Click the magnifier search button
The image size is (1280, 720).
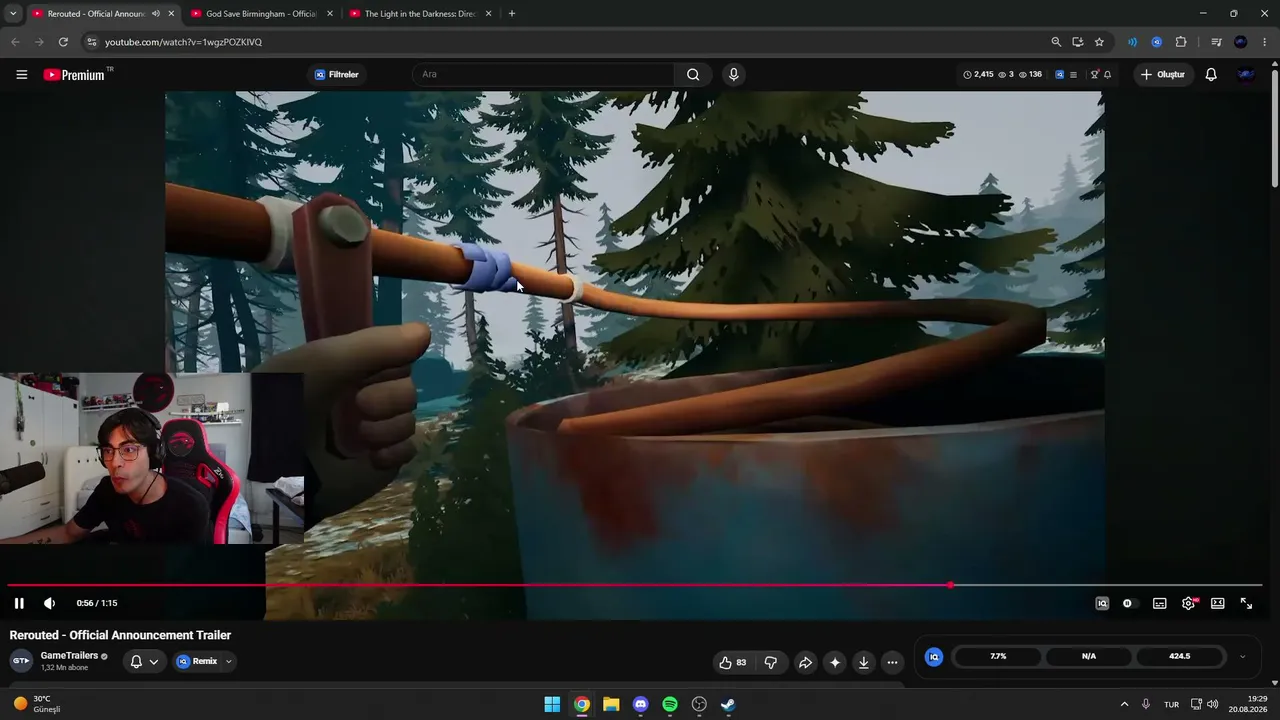693,74
